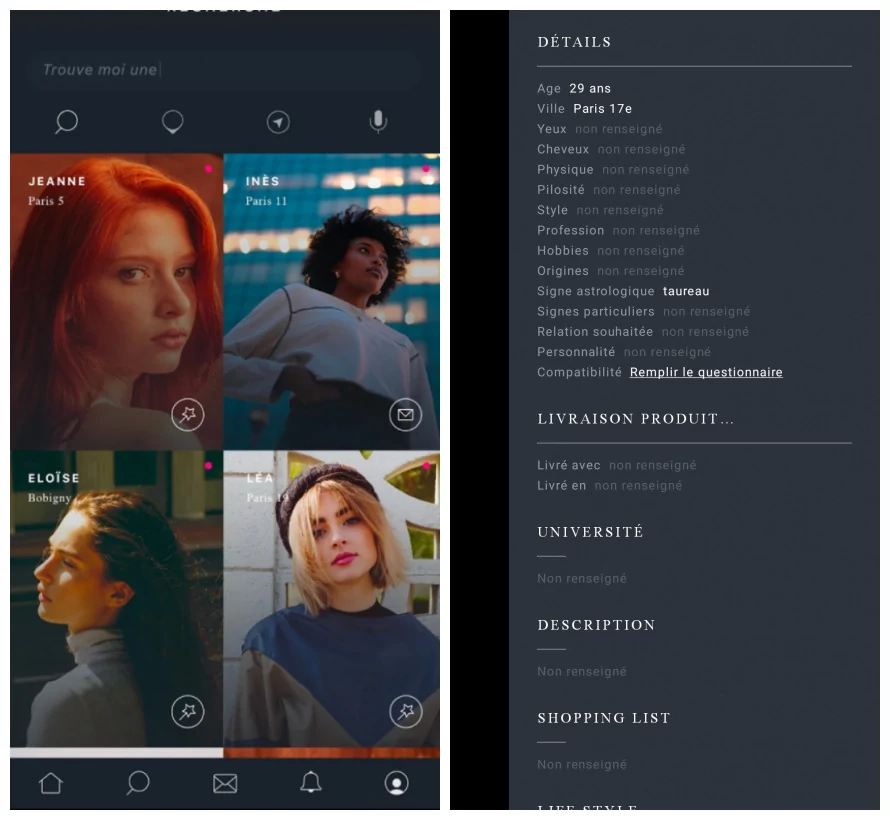Focus the 'Trouve moi une' search field
Screen dimensions: 890x820
click(225, 70)
